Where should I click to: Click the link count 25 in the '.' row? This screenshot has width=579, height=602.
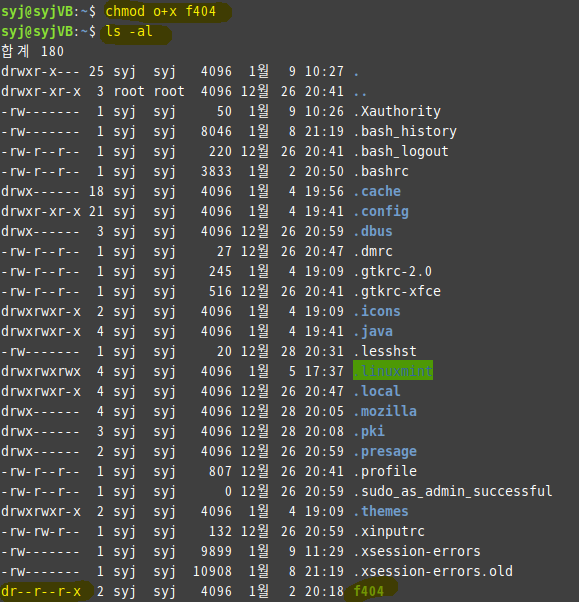tap(96, 71)
